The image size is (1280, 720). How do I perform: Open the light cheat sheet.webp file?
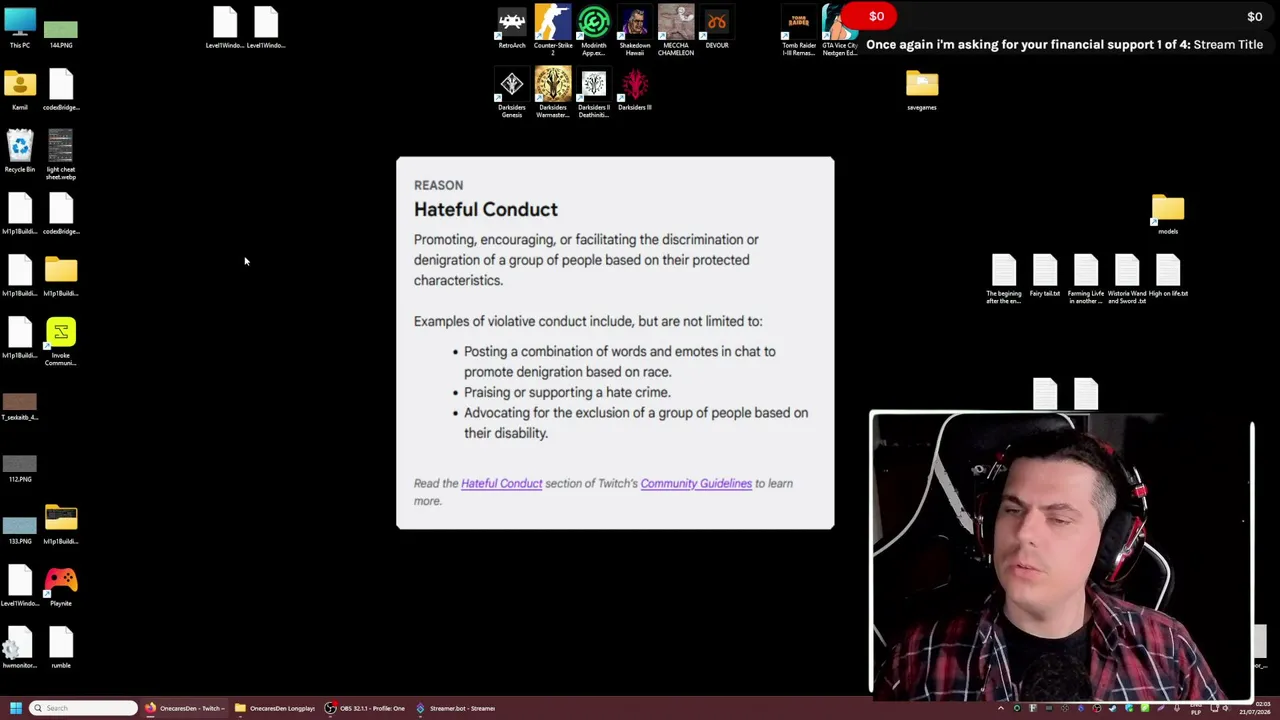coord(61,155)
